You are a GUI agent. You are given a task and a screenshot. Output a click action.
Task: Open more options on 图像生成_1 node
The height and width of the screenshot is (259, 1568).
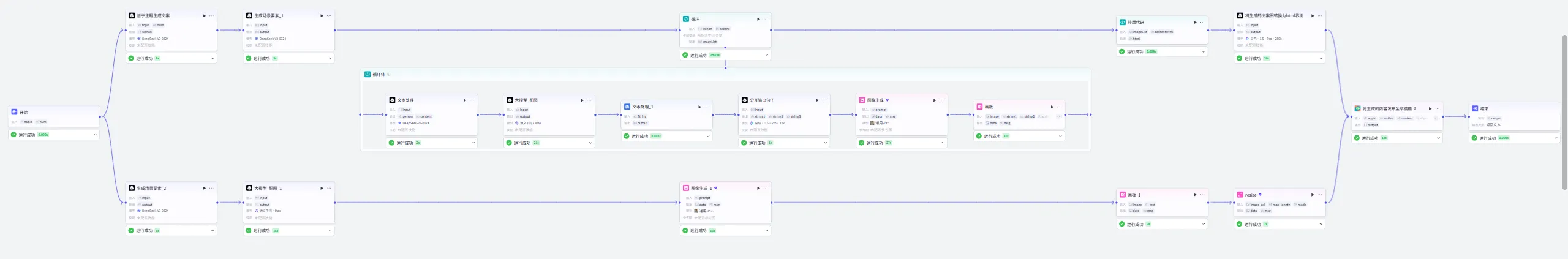point(766,189)
